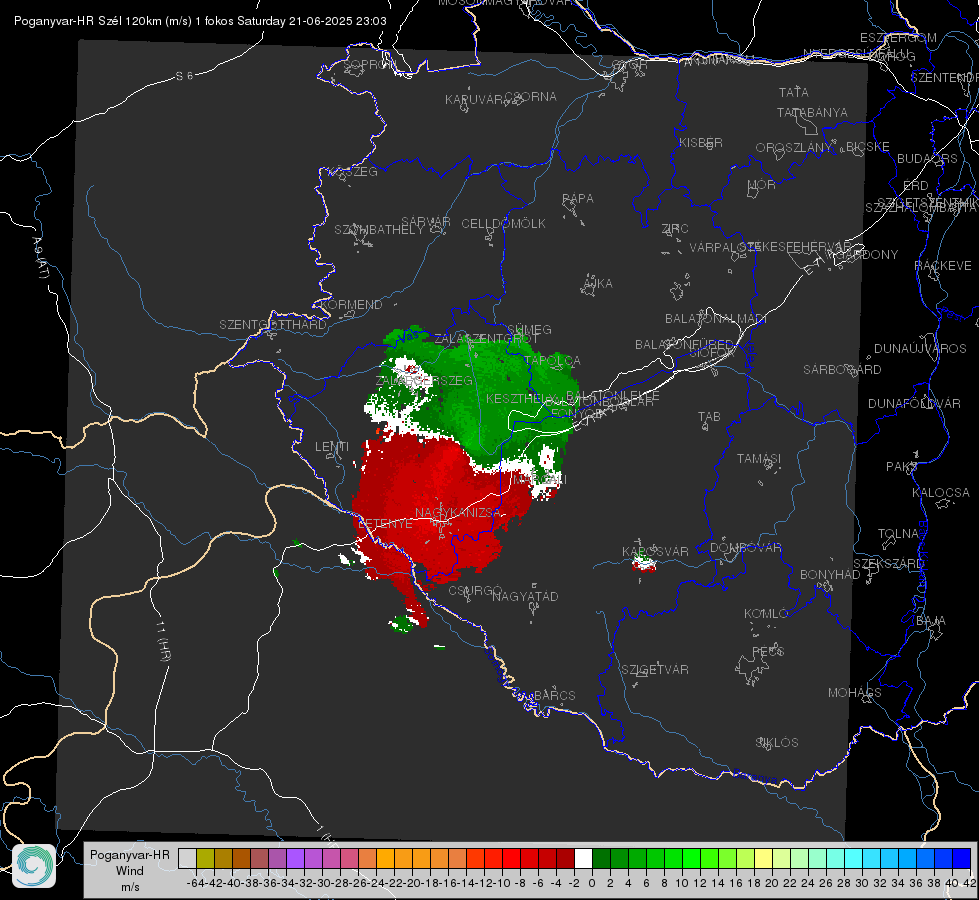Pick the white swatch between -2 and 0
Image resolution: width=979 pixels, height=900 pixels.
point(583,858)
